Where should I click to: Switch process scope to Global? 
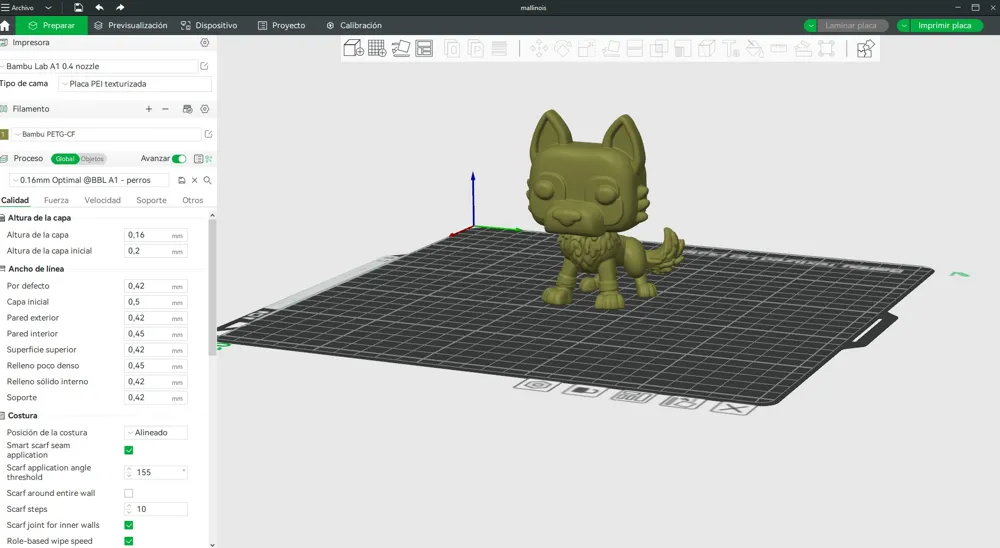[x=65, y=159]
